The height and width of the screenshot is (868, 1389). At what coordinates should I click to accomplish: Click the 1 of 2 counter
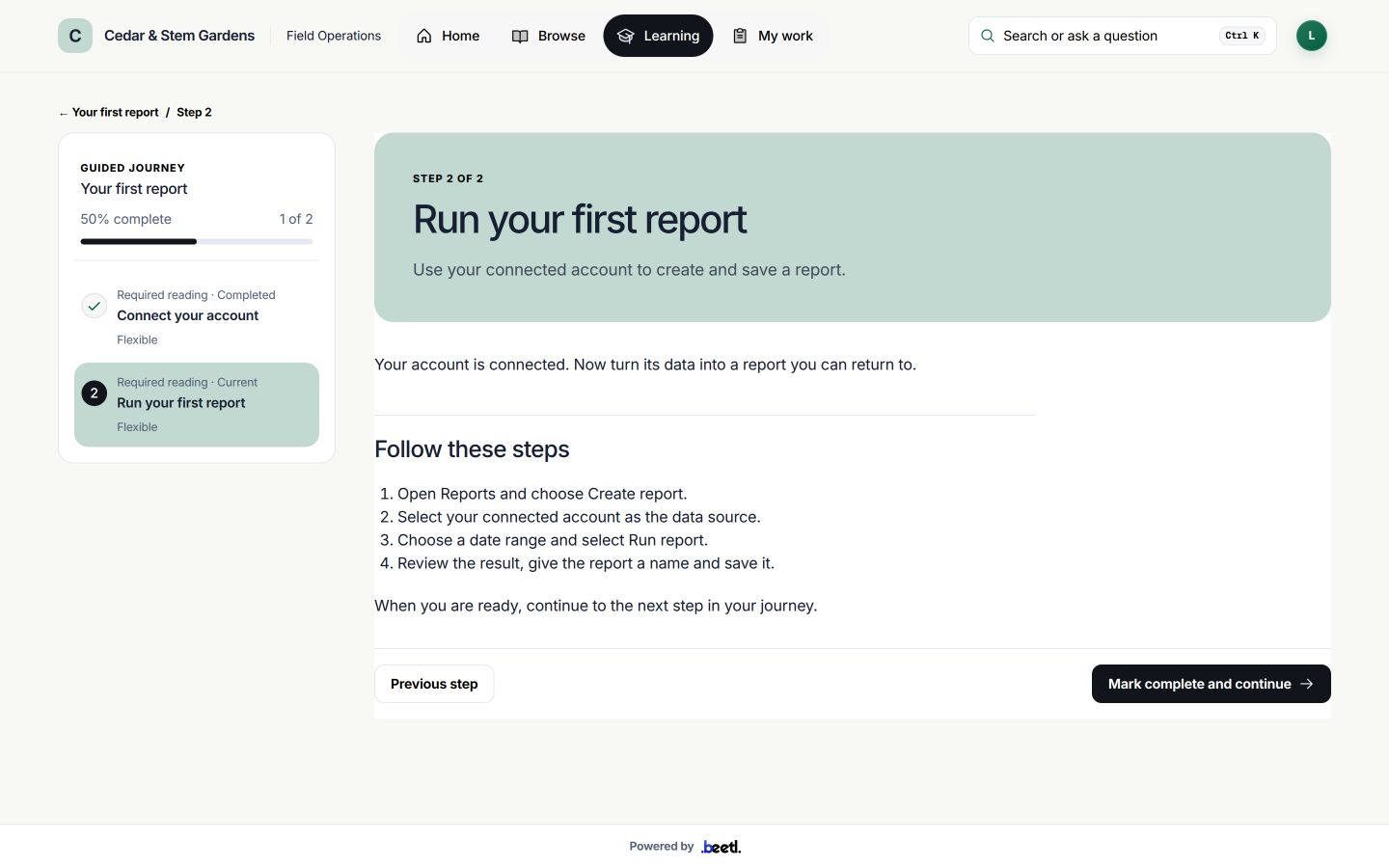coord(296,219)
